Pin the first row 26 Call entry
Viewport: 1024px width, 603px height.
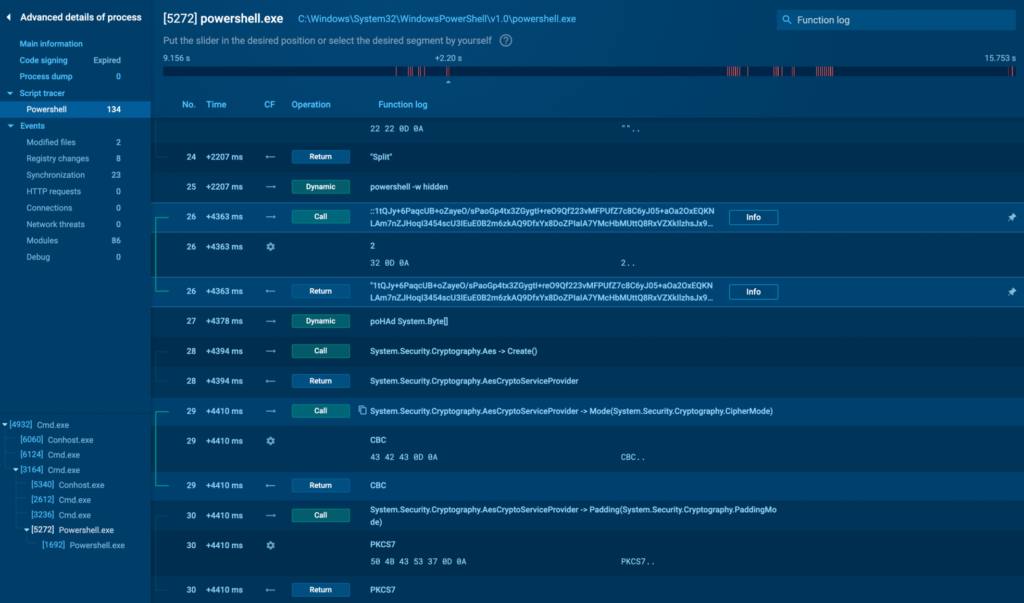(1012, 217)
